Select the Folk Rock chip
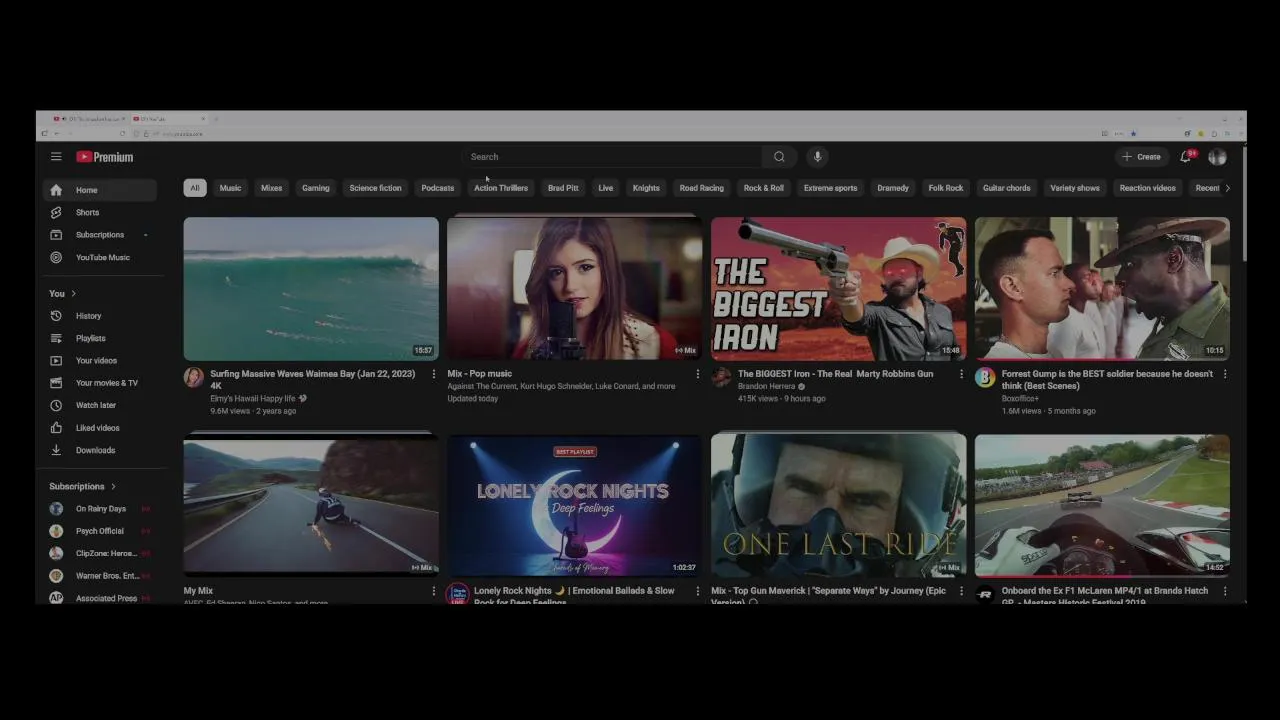 [946, 188]
